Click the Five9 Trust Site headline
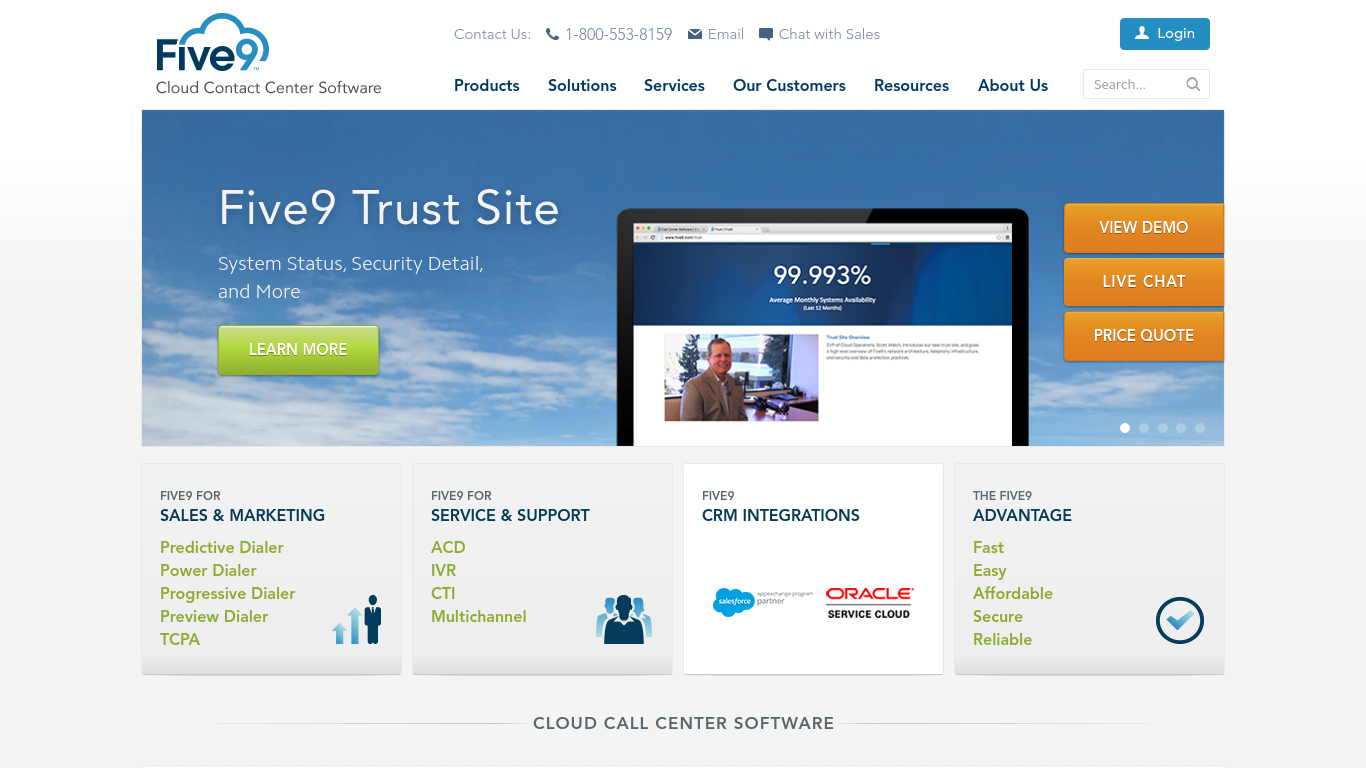 pos(389,208)
